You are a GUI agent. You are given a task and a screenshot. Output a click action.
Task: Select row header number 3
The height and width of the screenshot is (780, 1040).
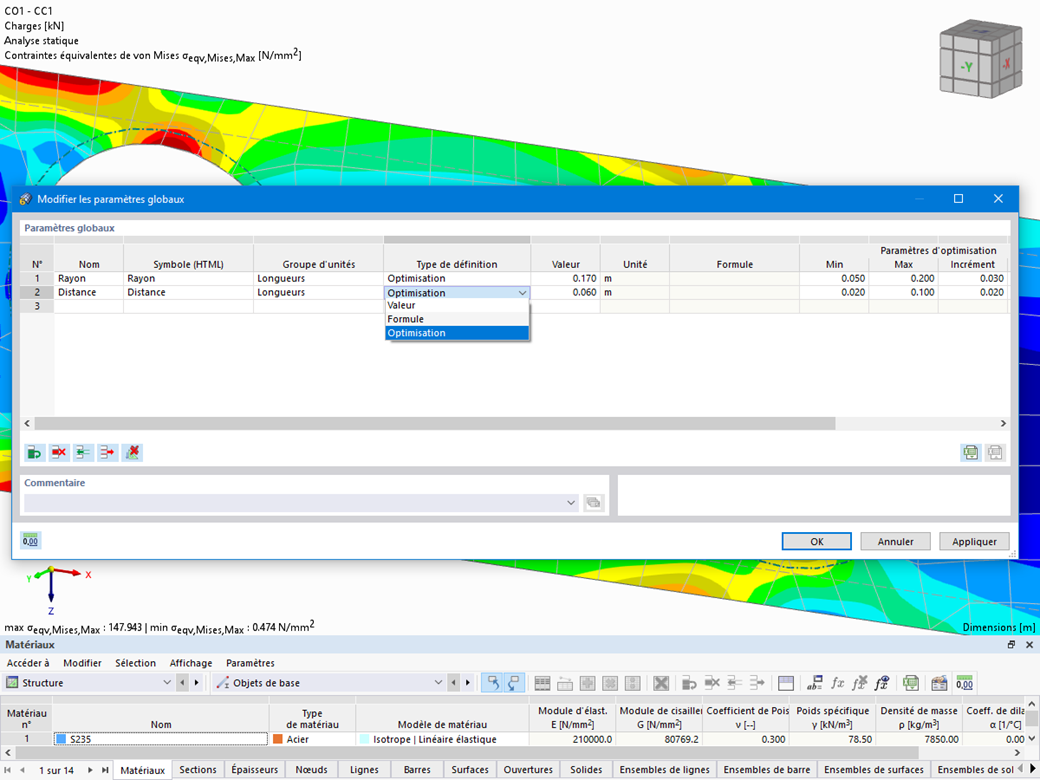coord(37,306)
